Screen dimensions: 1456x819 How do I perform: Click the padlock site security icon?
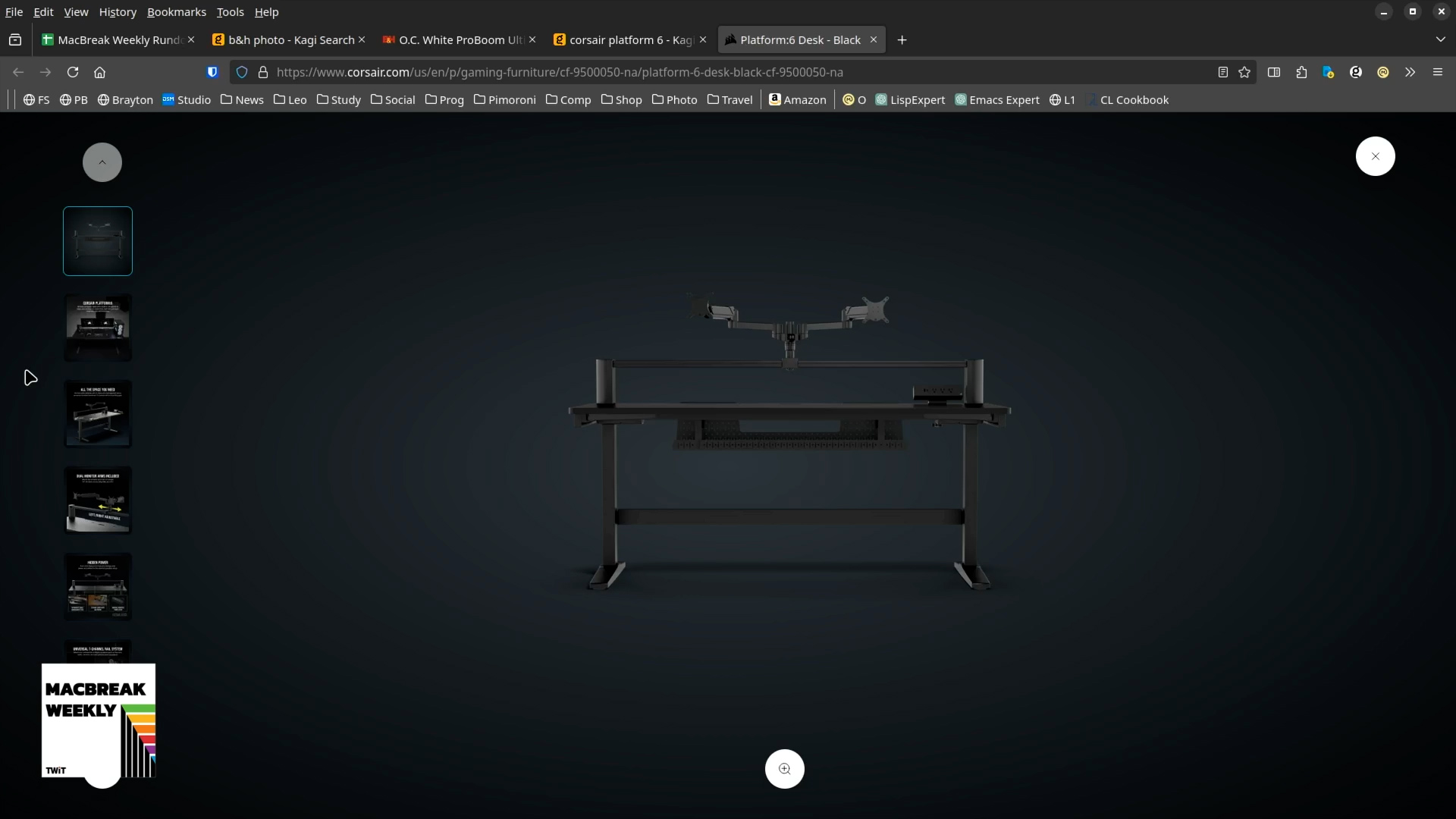click(x=263, y=72)
